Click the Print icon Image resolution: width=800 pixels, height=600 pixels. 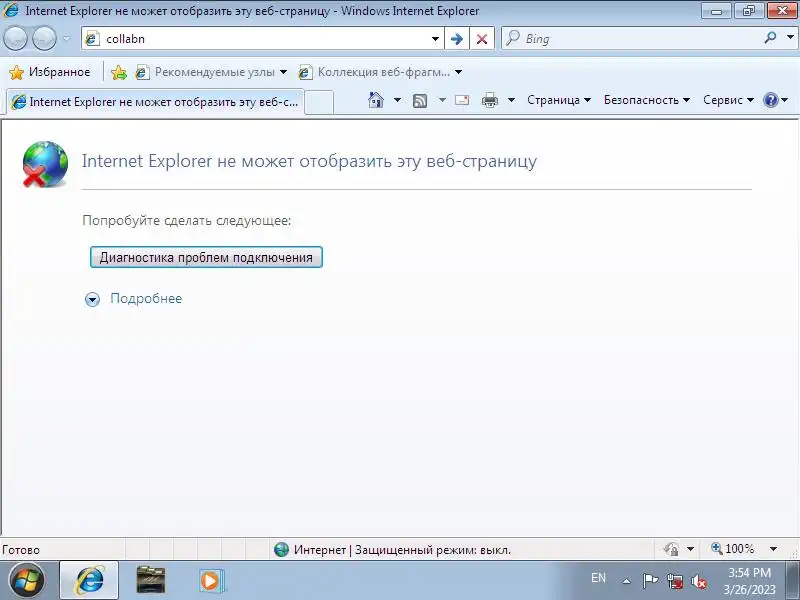(490, 100)
